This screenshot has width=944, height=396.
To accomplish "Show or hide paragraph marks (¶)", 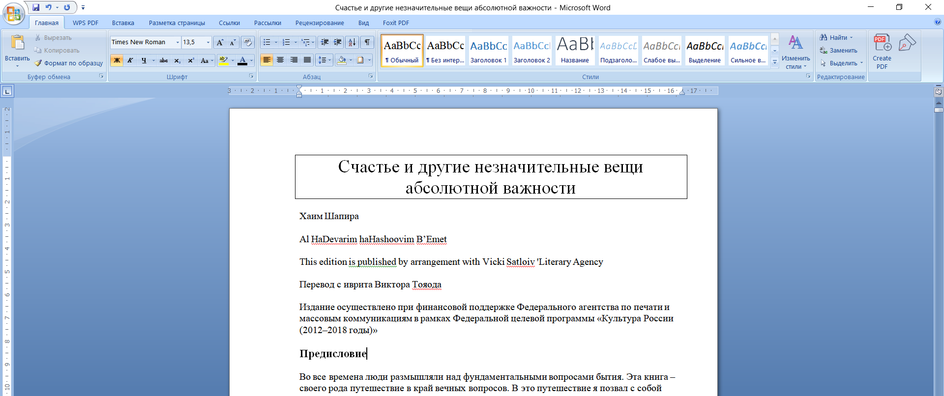I will point(368,43).
